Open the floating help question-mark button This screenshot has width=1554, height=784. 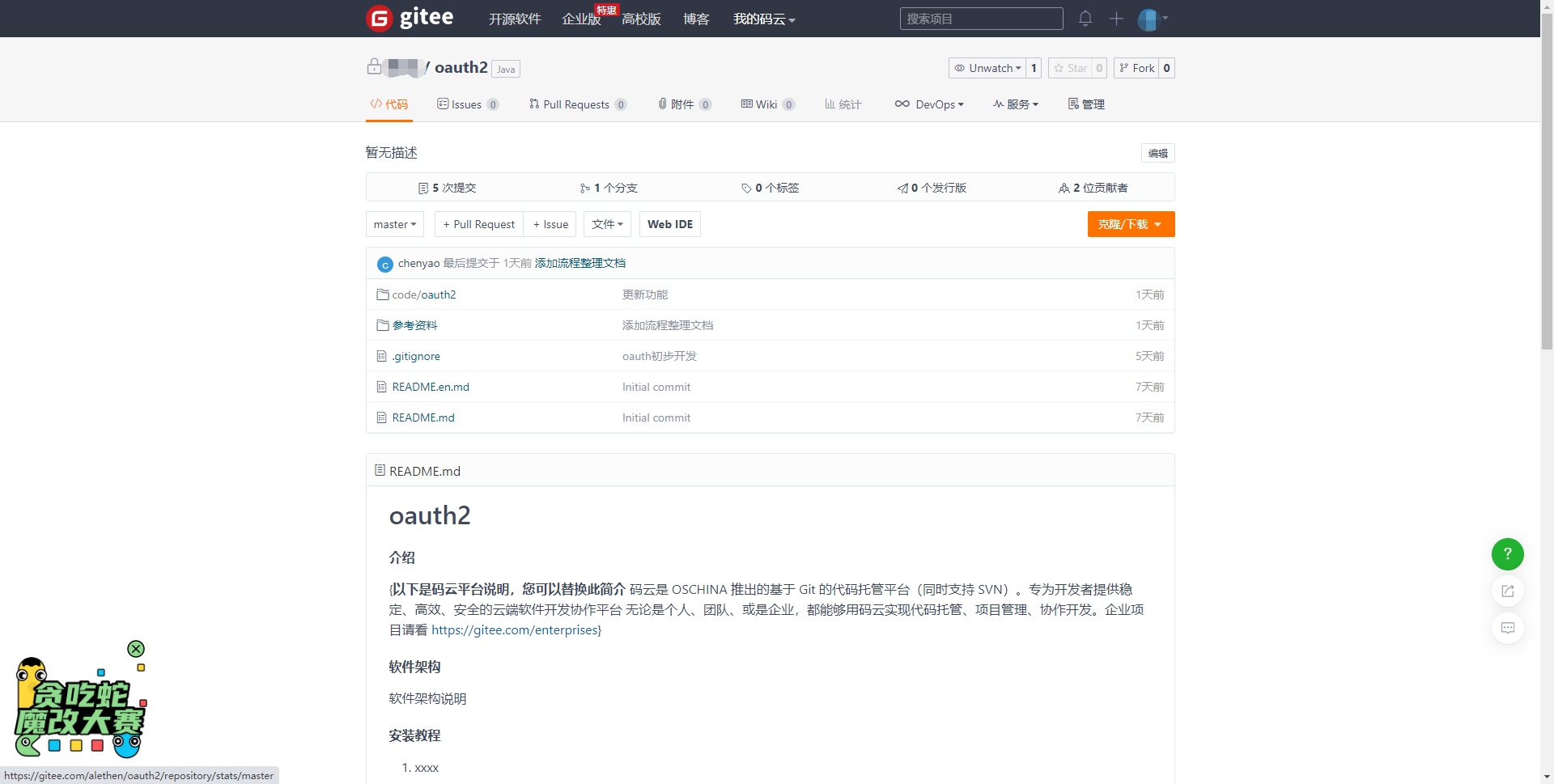tap(1507, 554)
